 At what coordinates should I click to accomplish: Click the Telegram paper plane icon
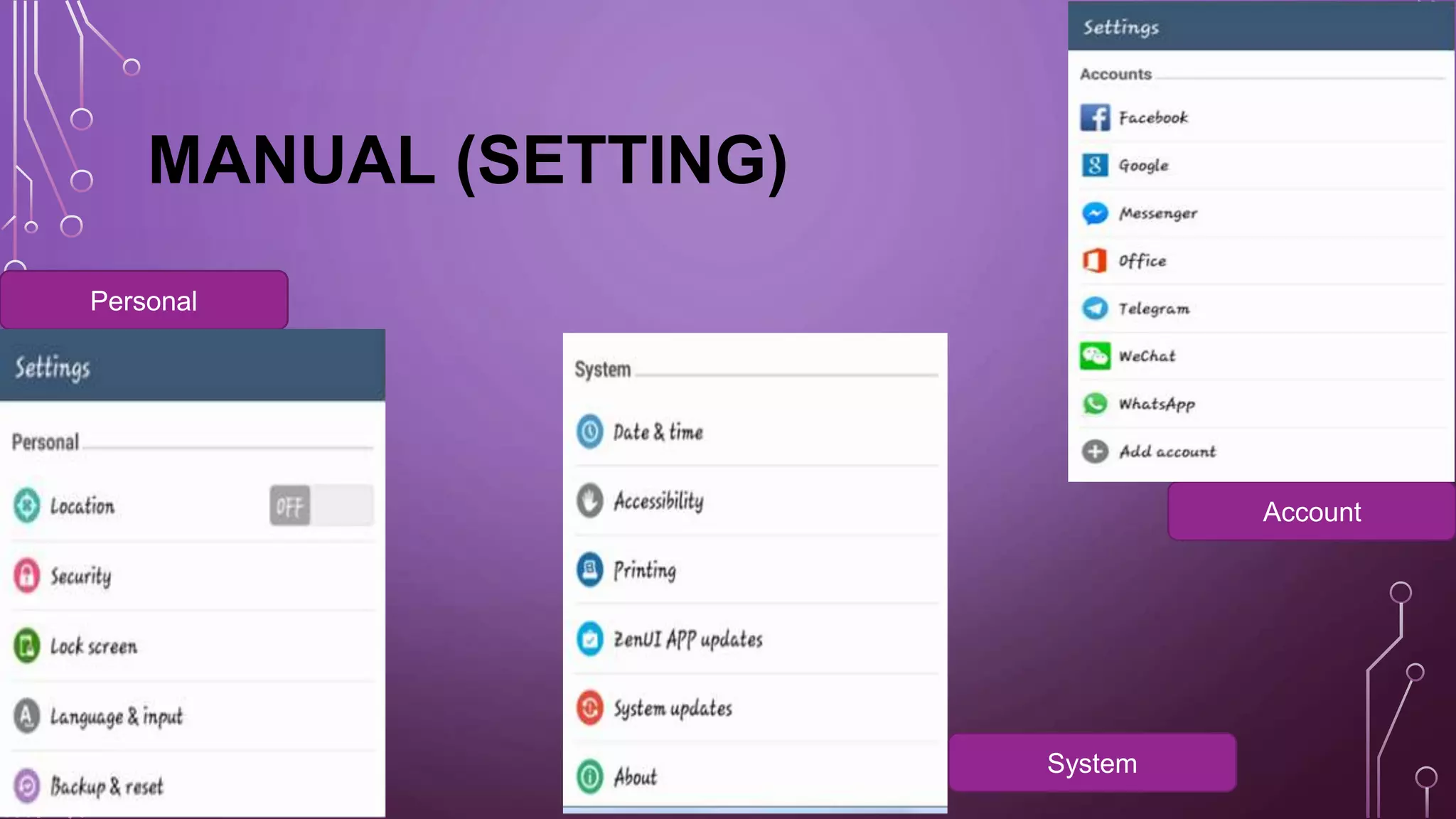tap(1095, 309)
